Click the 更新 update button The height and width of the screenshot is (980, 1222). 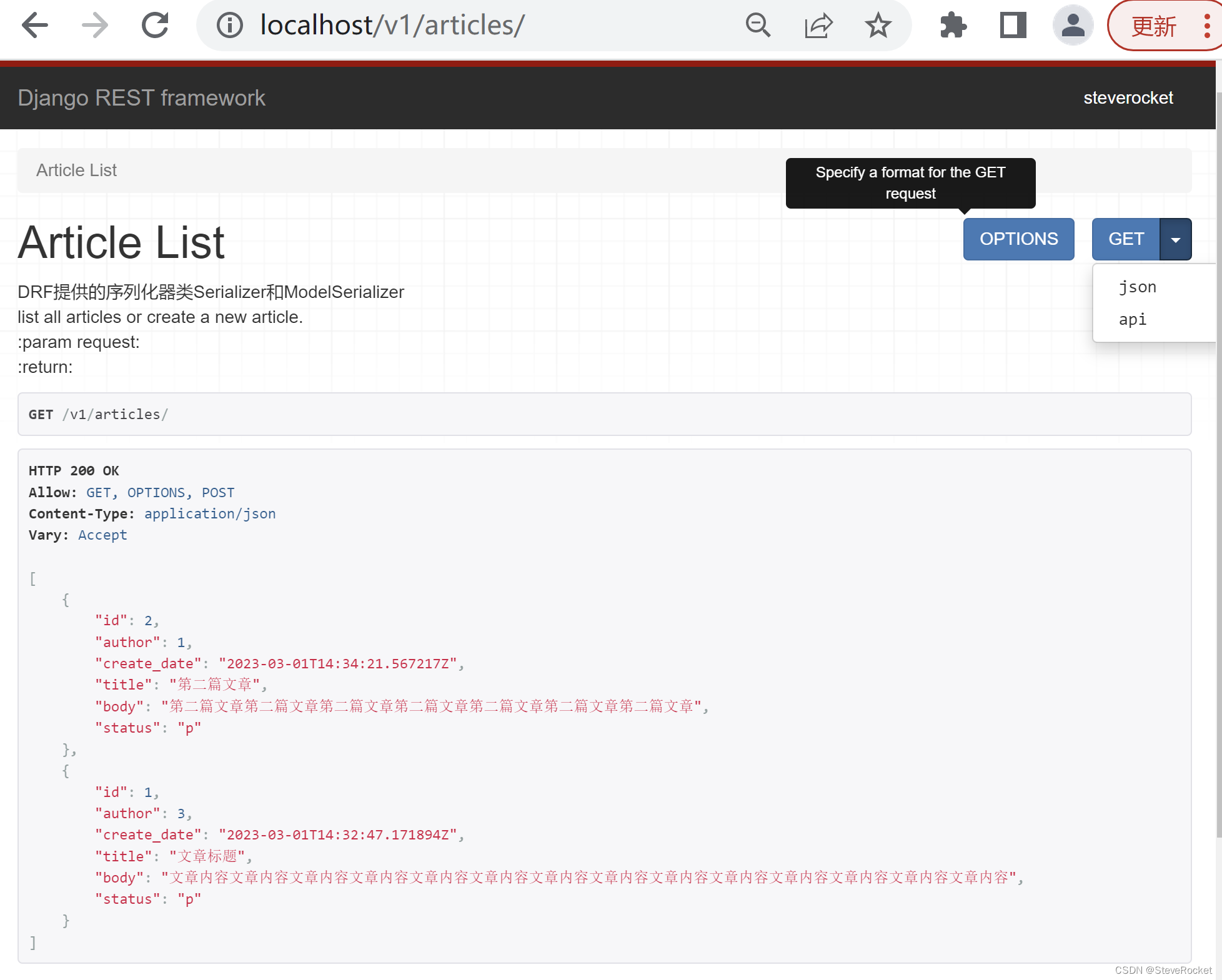click(1153, 26)
